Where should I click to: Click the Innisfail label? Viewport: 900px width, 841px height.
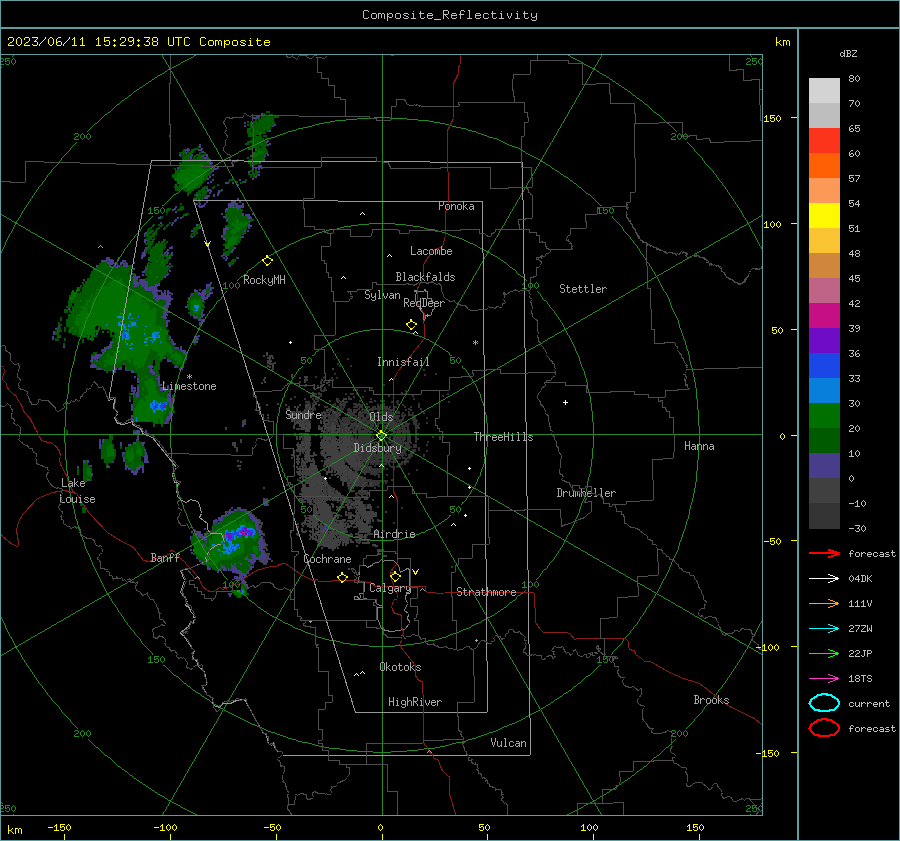point(403,362)
